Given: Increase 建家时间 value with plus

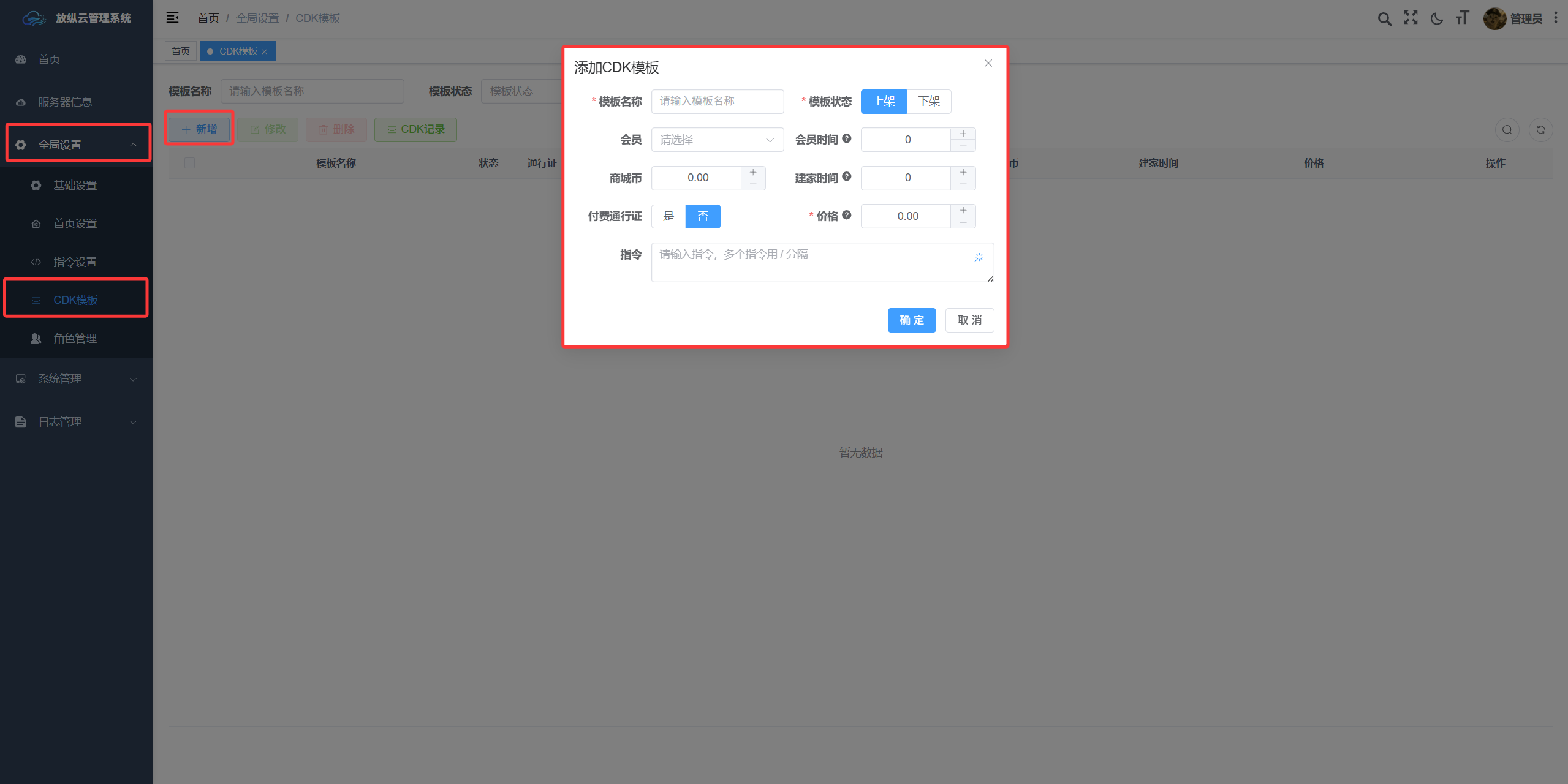Looking at the screenshot, I should [x=963, y=172].
